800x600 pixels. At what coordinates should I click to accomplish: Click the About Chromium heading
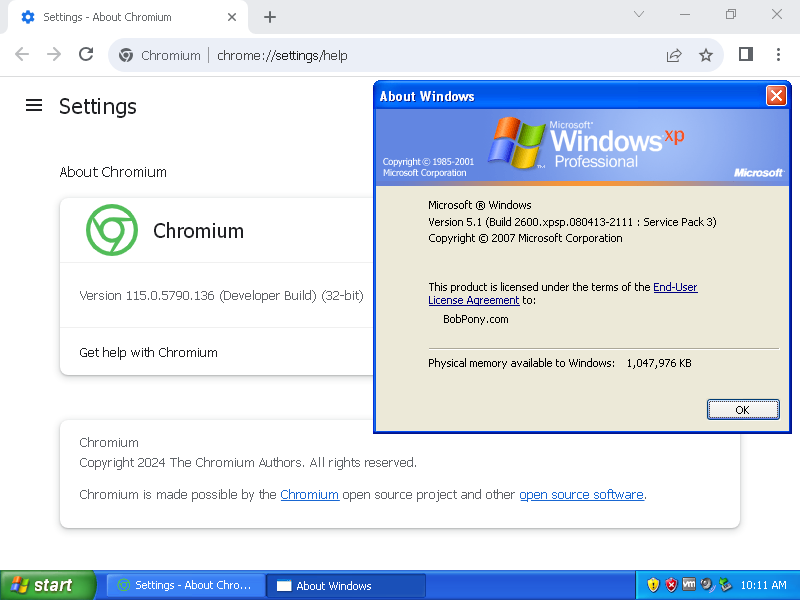point(113,172)
